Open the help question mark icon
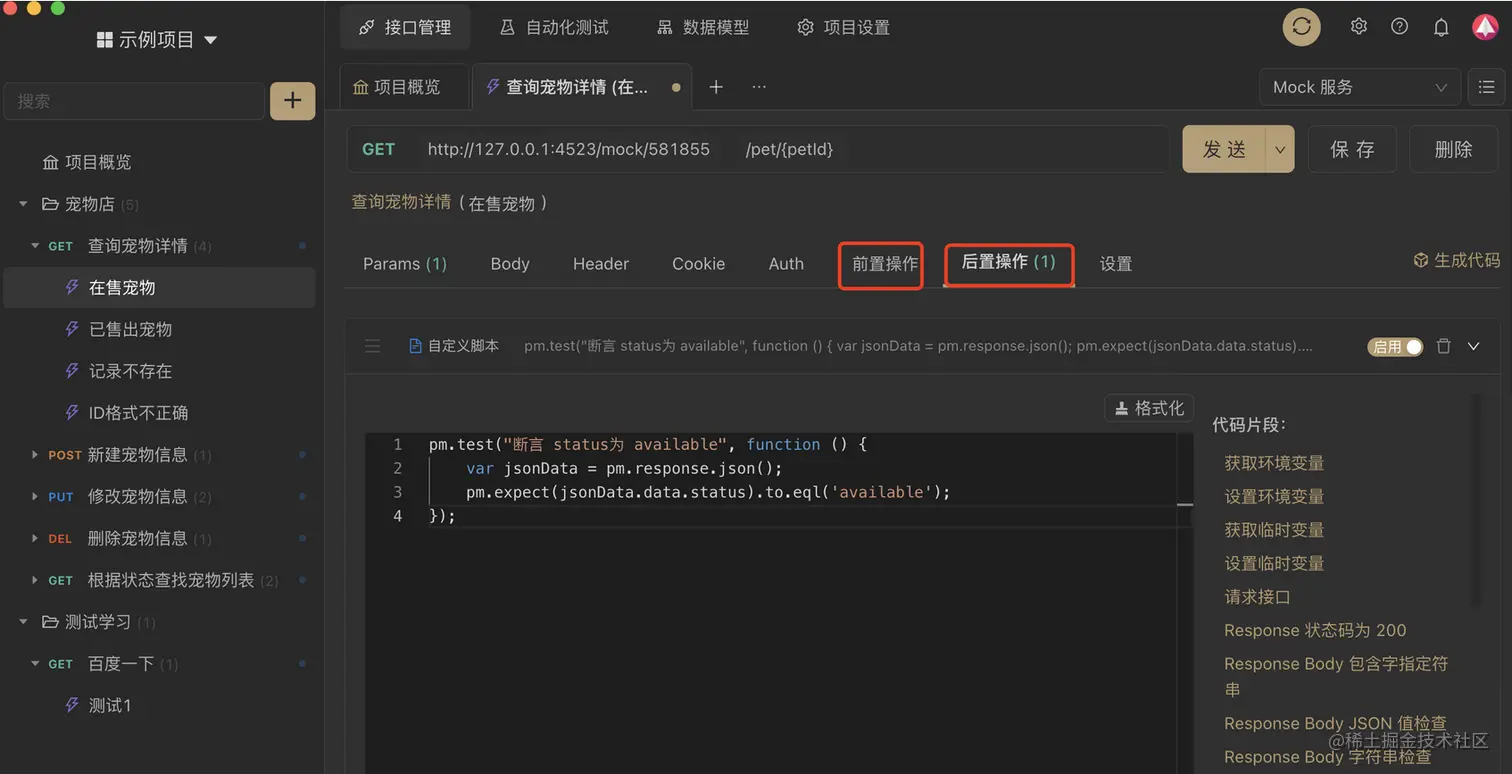Viewport: 1512px width, 774px height. tap(1399, 27)
